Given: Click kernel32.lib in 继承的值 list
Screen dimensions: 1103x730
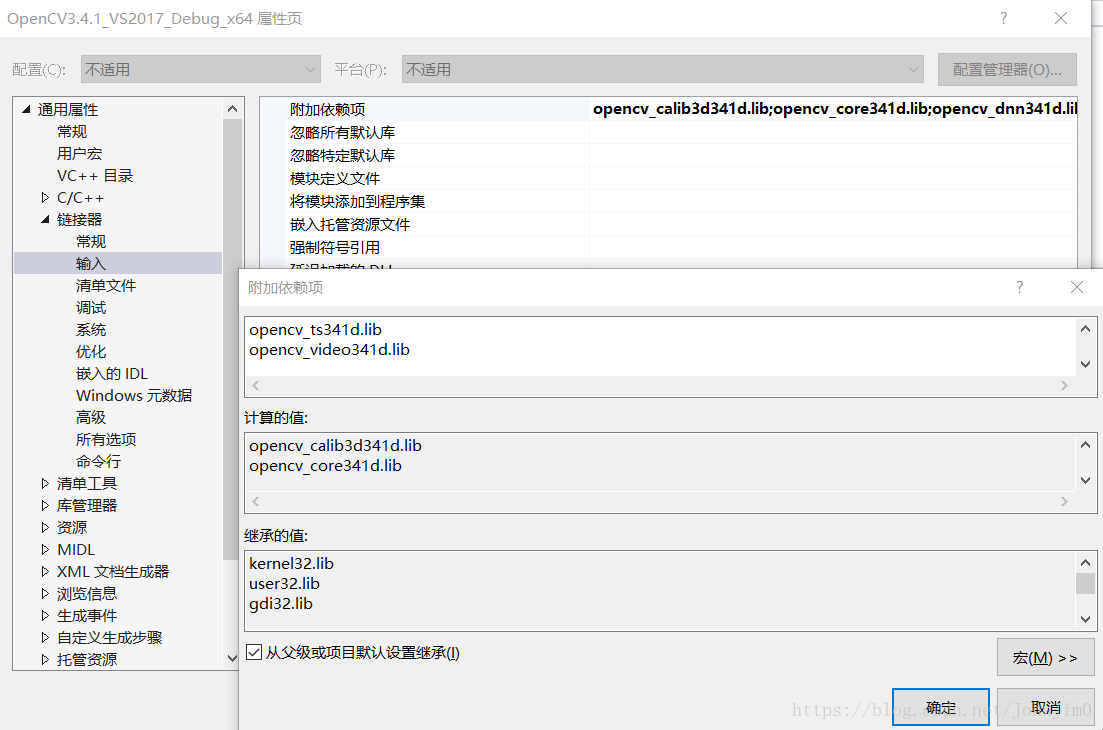Looking at the screenshot, I should pyautogui.click(x=291, y=563).
